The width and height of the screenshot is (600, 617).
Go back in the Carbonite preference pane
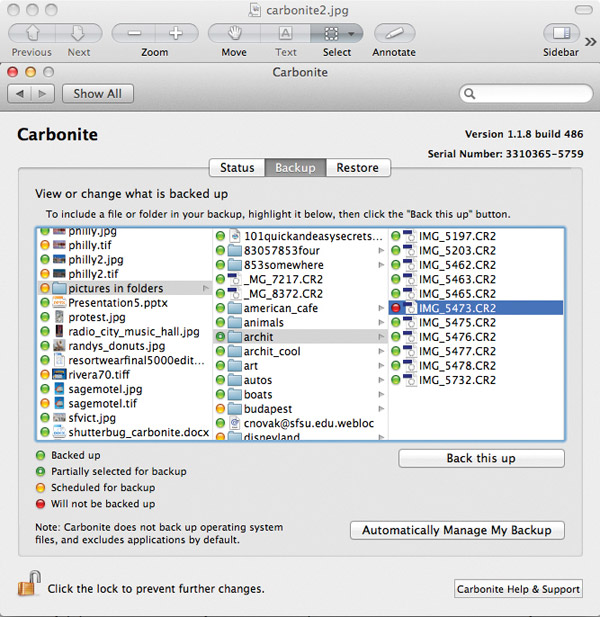tap(20, 94)
